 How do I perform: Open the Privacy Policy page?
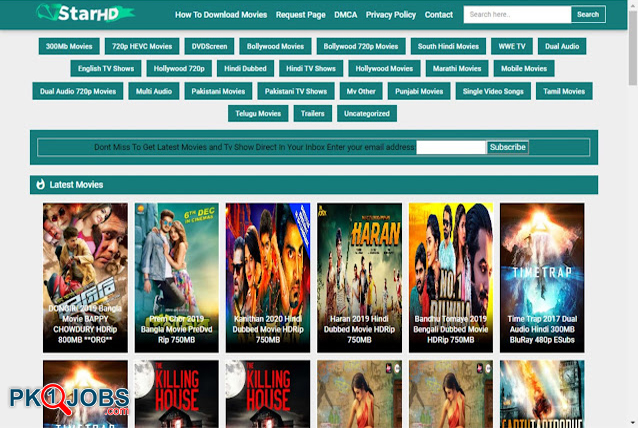coord(391,15)
